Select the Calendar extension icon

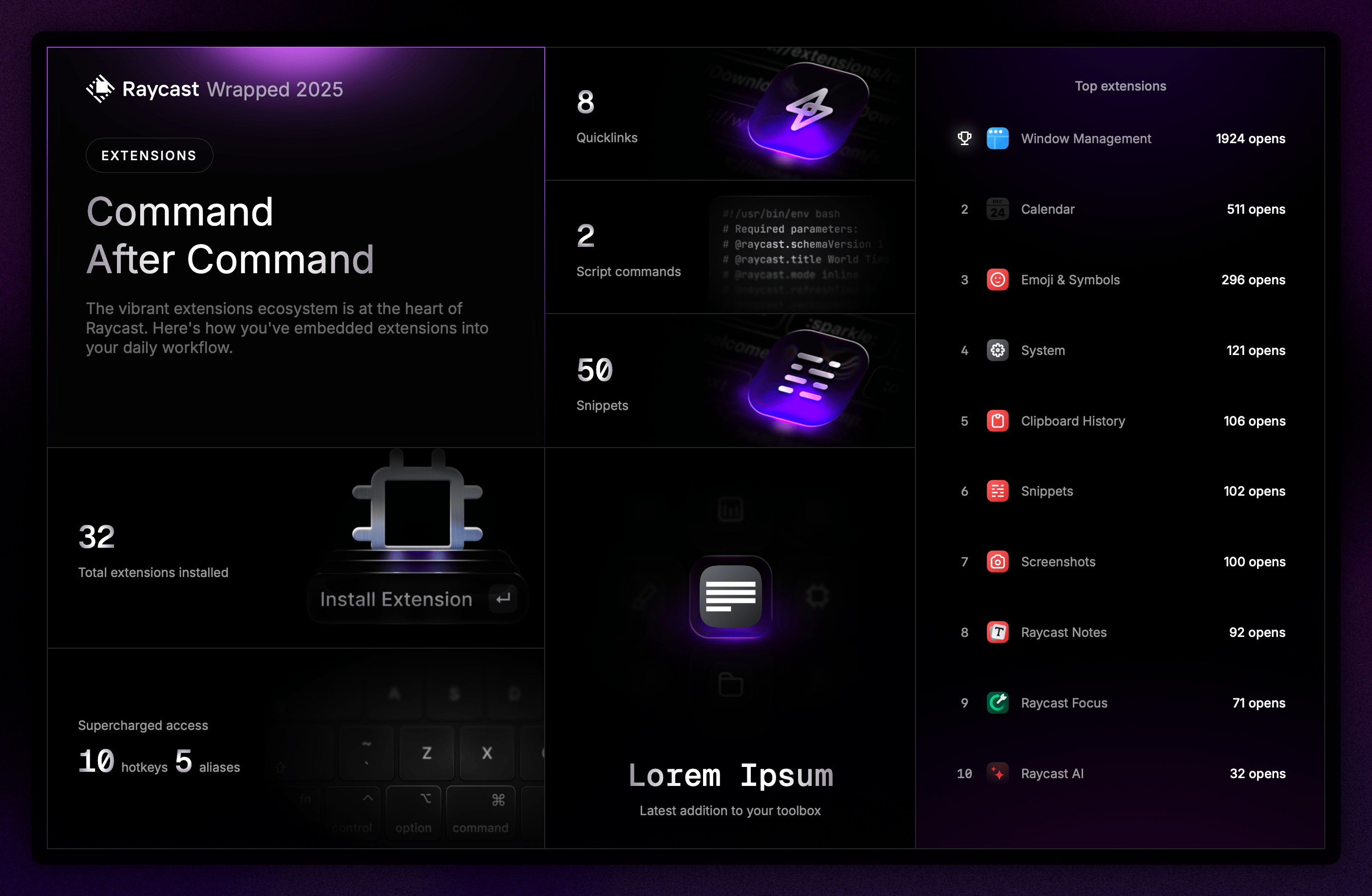pos(998,209)
